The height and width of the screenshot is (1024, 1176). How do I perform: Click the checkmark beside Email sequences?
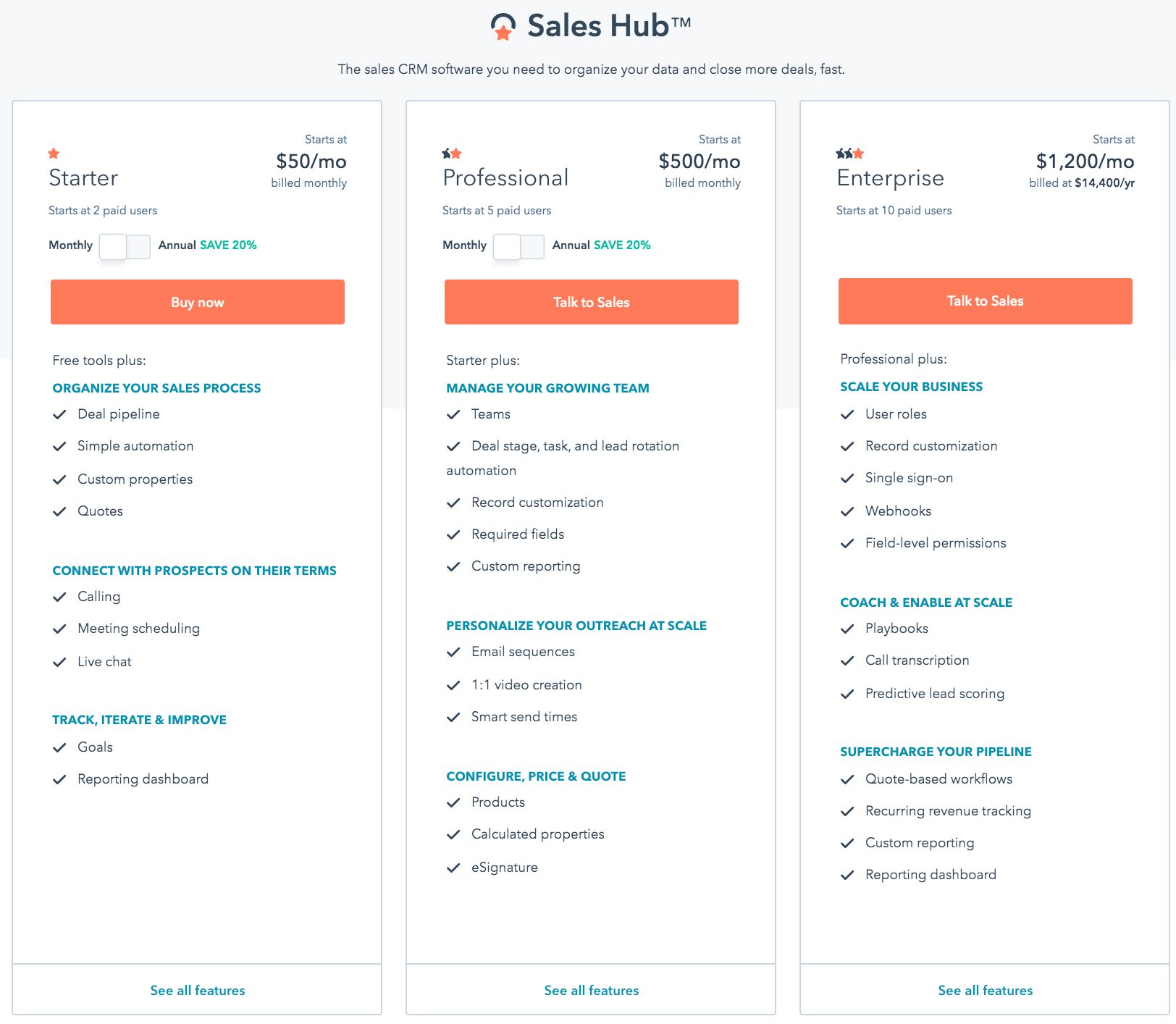pos(453,652)
